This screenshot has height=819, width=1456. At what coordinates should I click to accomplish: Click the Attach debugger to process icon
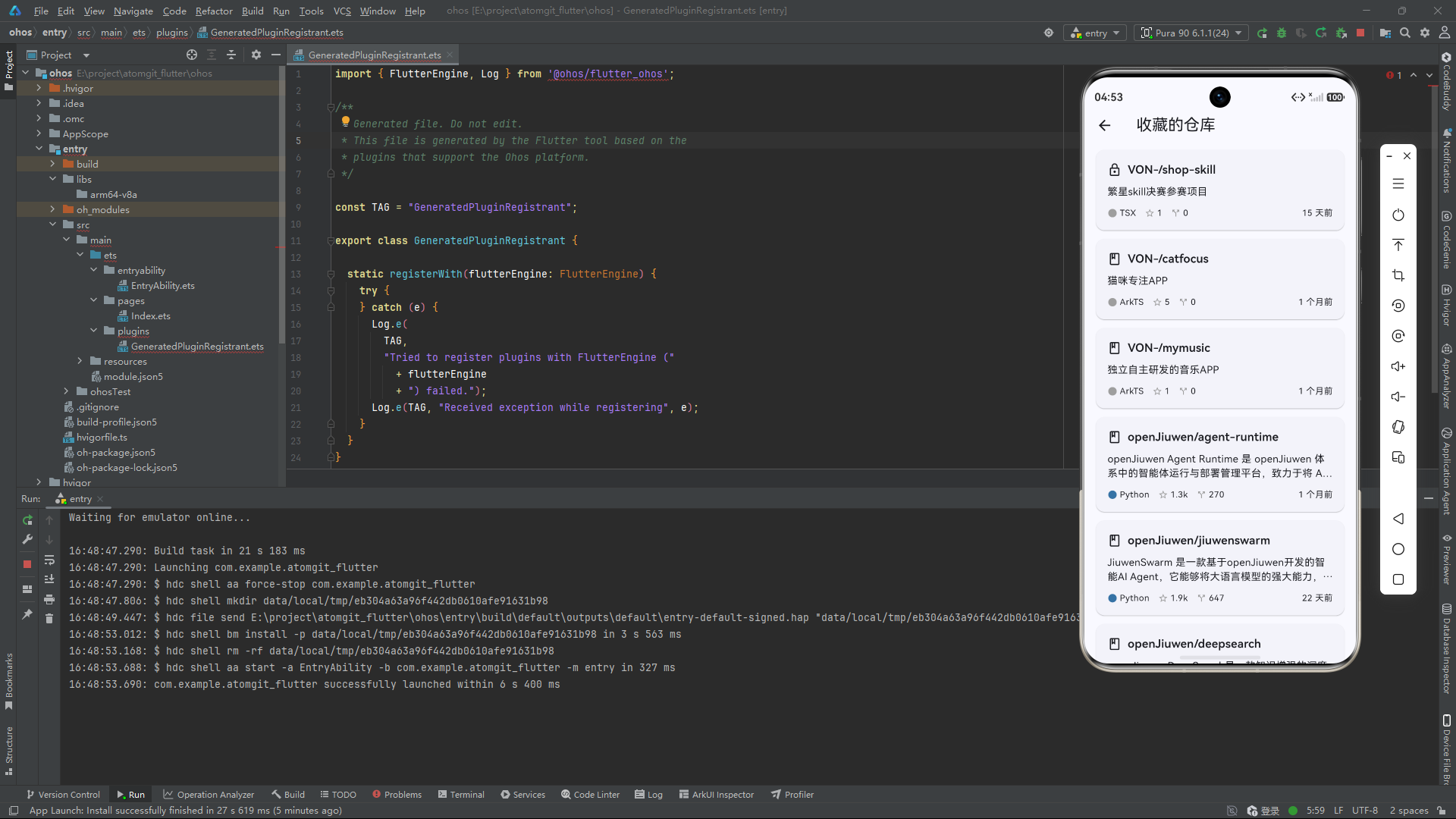[1341, 33]
